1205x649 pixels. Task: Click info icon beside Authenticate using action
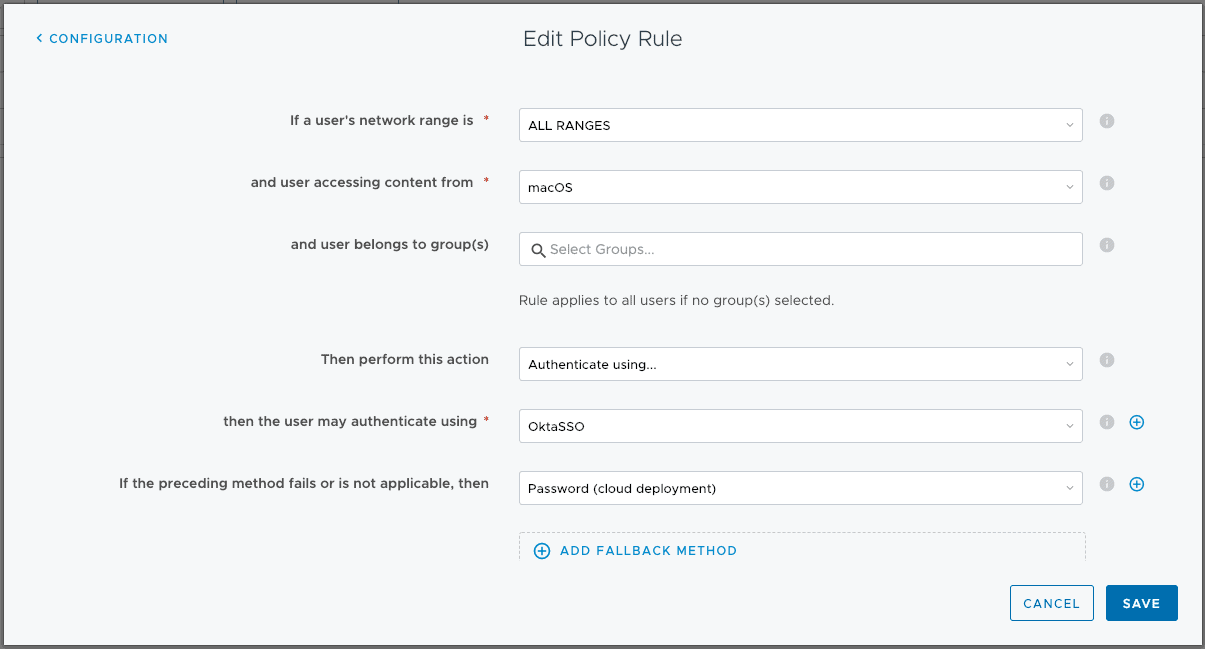[1107, 360]
